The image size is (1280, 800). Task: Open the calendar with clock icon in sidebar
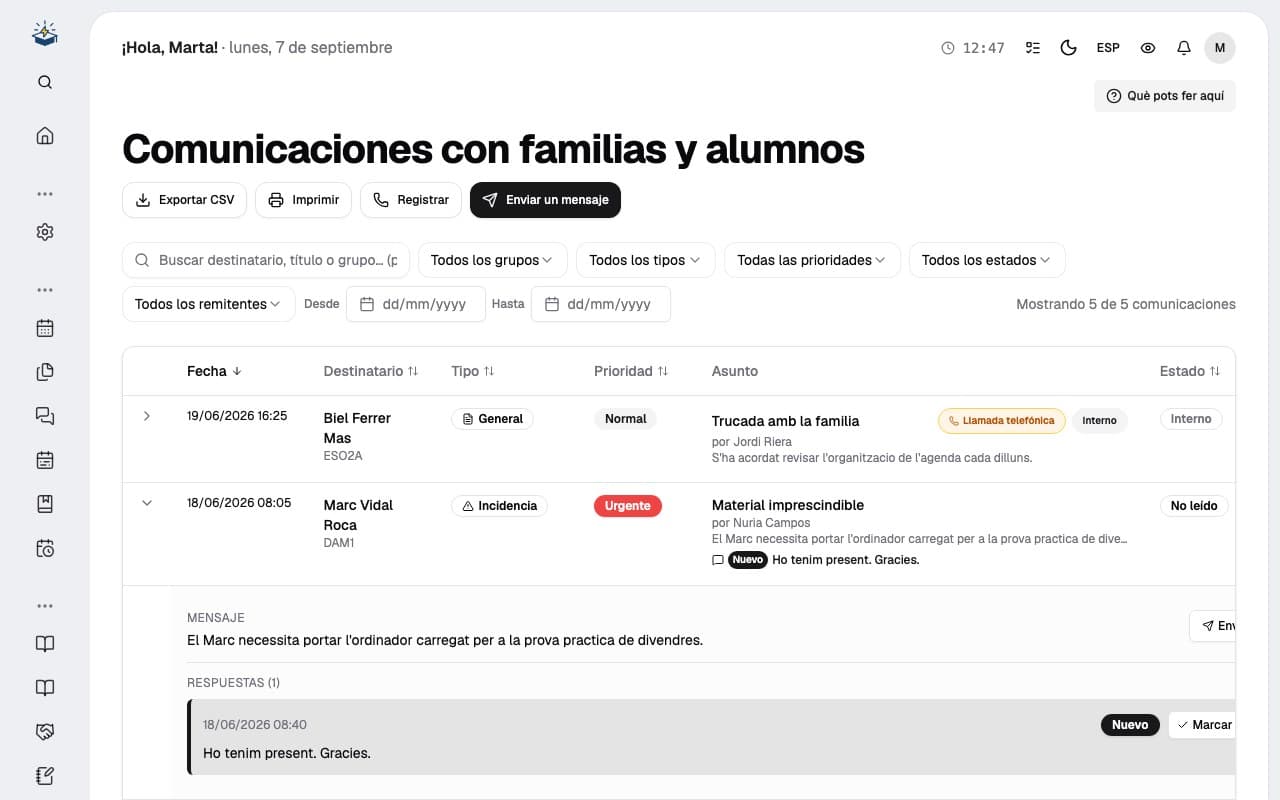coord(45,548)
